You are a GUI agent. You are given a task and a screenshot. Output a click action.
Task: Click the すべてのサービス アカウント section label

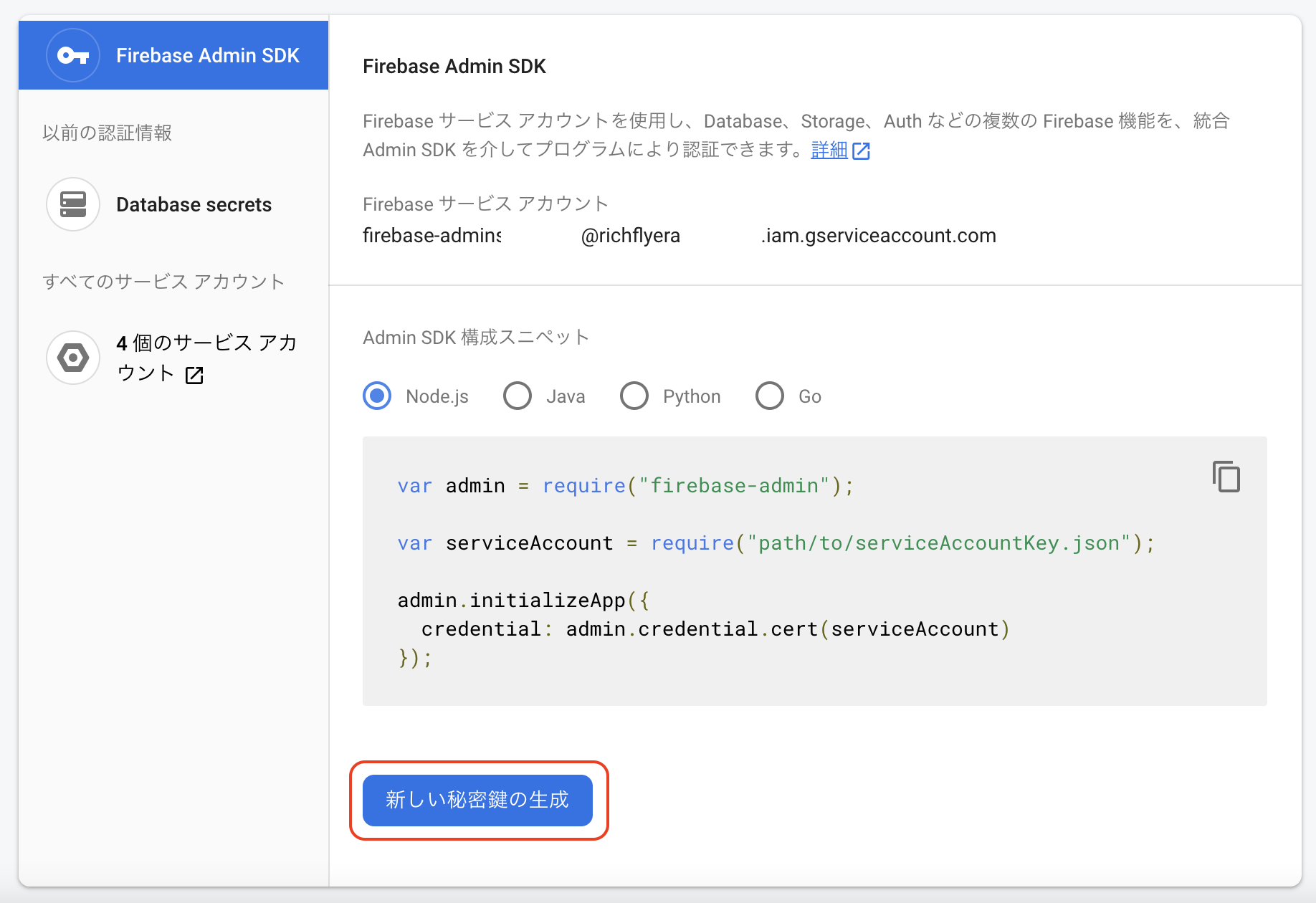pyautogui.click(x=163, y=282)
